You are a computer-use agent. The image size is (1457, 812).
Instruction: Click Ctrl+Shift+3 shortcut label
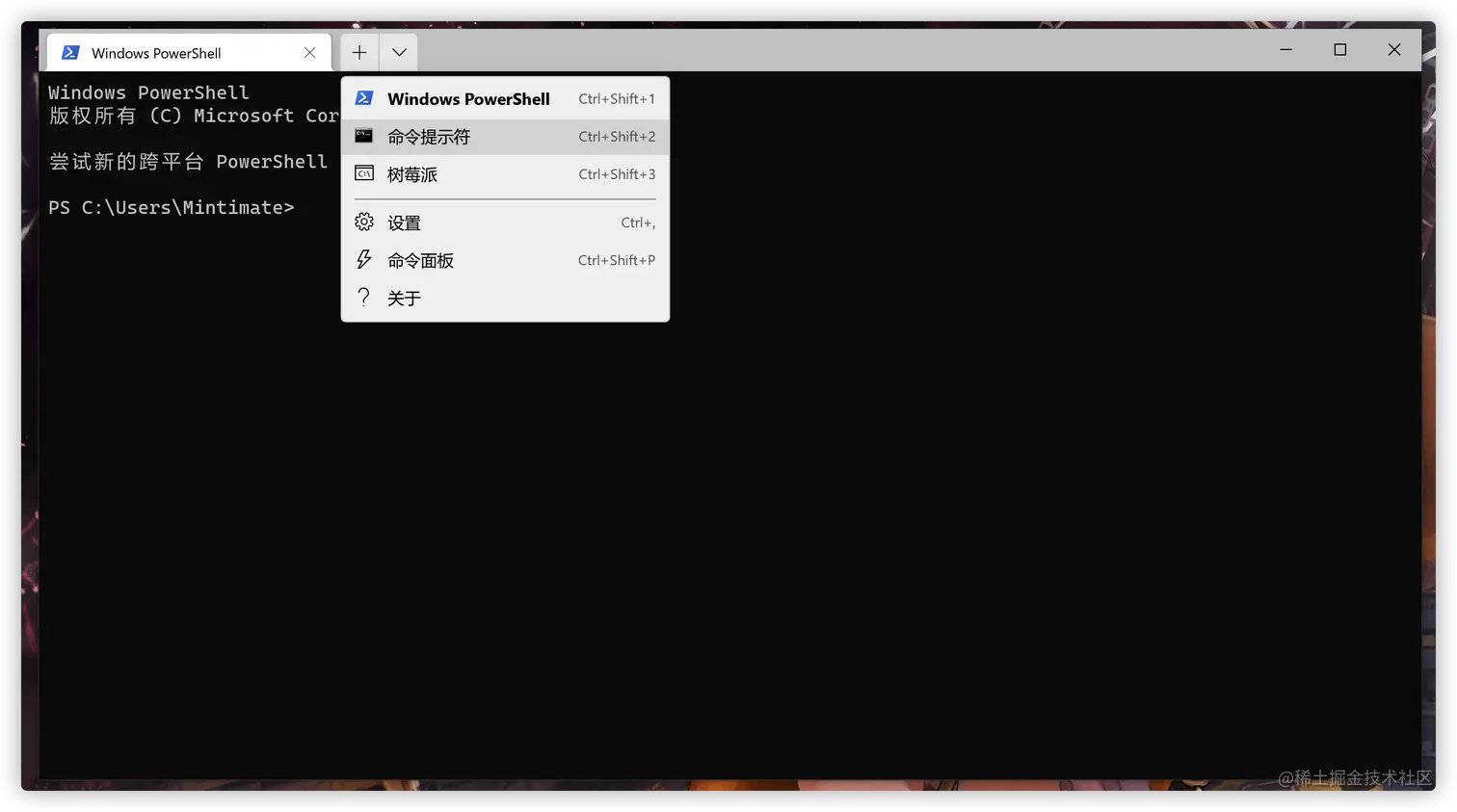pyautogui.click(x=617, y=174)
